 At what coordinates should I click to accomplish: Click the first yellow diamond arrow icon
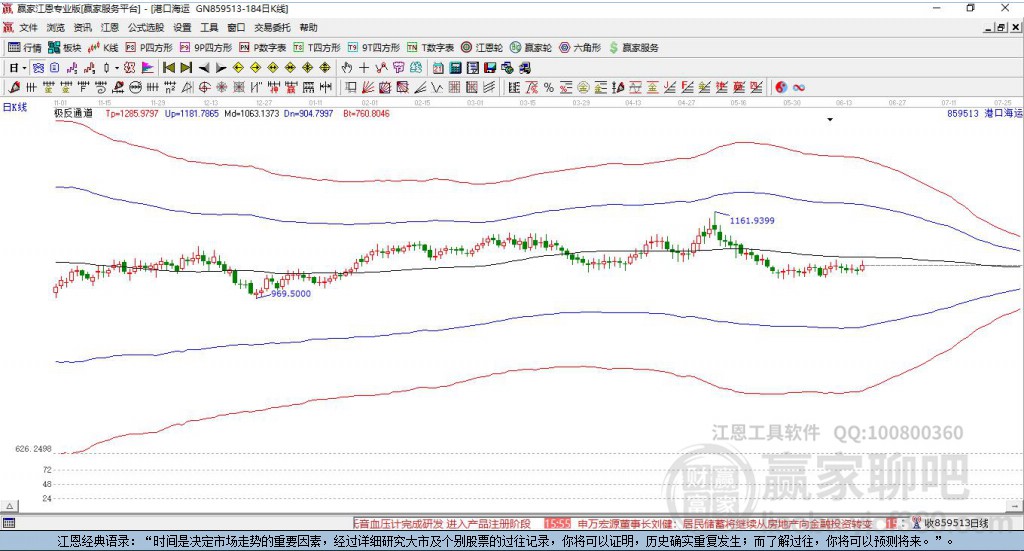(238, 68)
